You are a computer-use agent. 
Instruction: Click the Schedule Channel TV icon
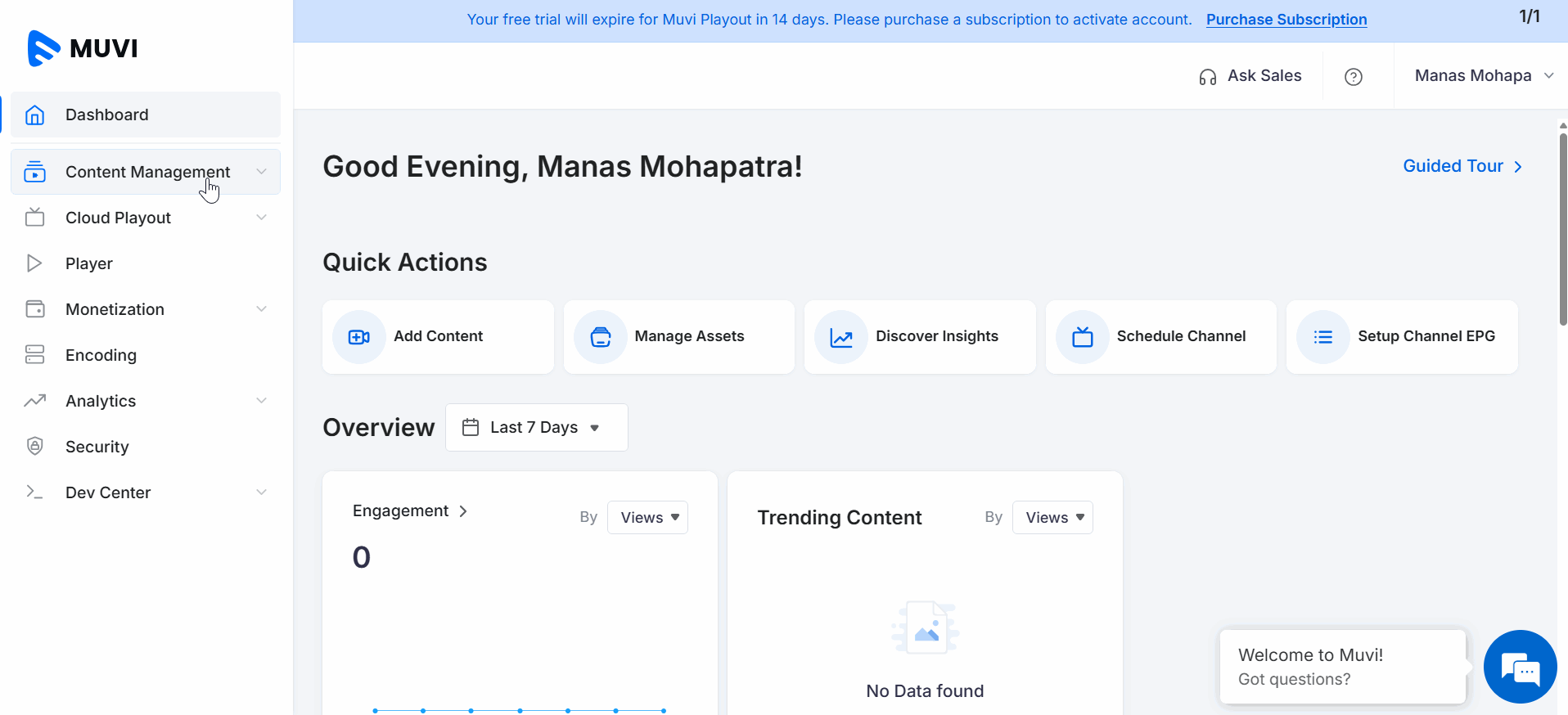(1083, 337)
